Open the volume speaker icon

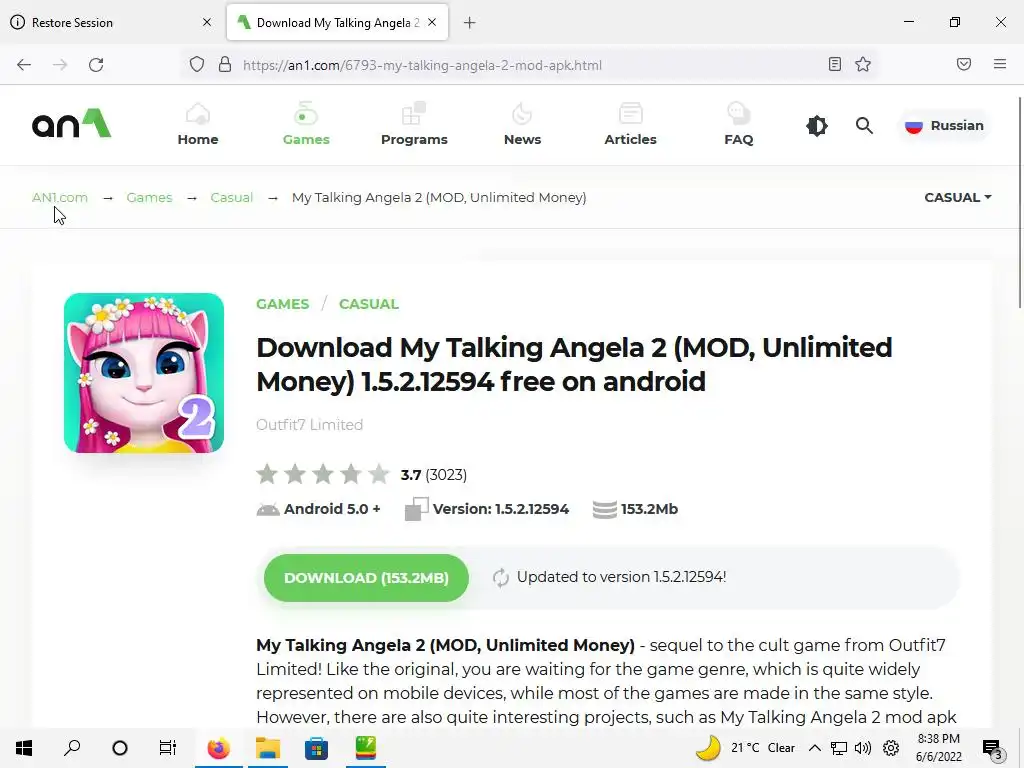point(863,748)
